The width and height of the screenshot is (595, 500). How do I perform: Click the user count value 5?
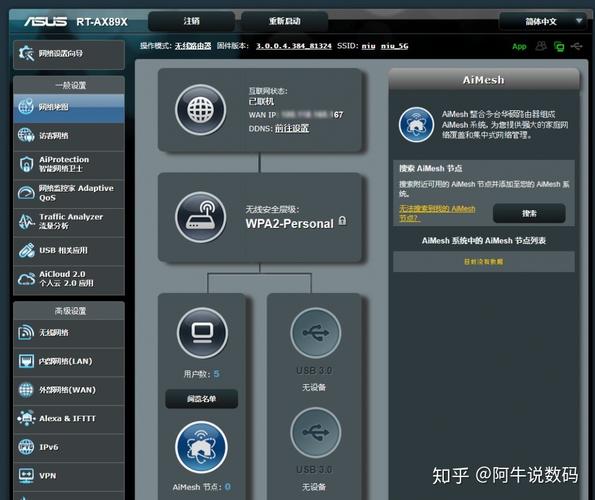[216, 374]
